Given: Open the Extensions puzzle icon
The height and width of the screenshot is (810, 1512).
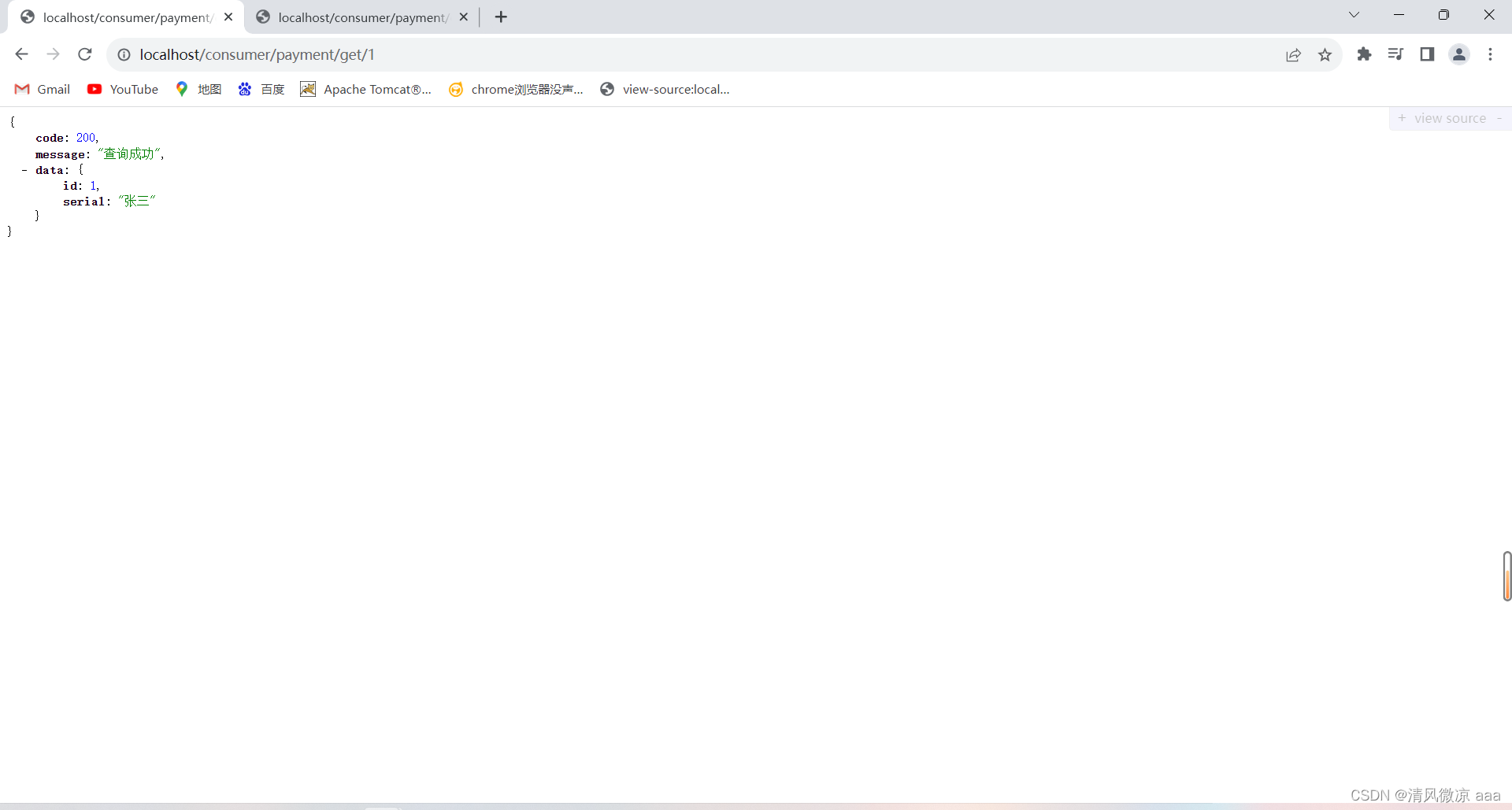Looking at the screenshot, I should coord(1364,54).
